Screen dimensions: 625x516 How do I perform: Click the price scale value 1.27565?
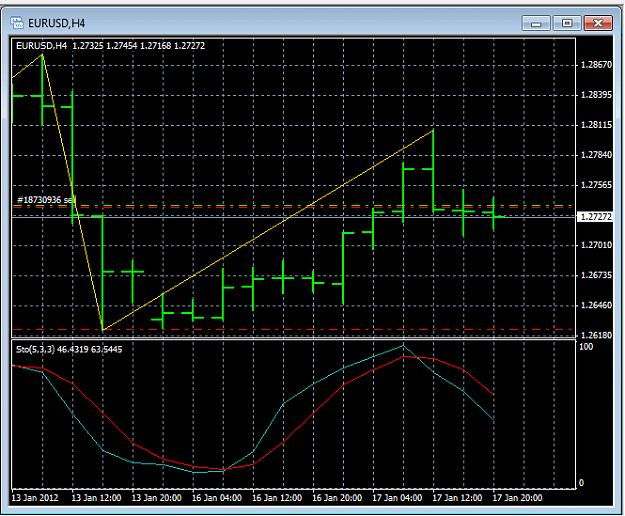click(x=596, y=185)
